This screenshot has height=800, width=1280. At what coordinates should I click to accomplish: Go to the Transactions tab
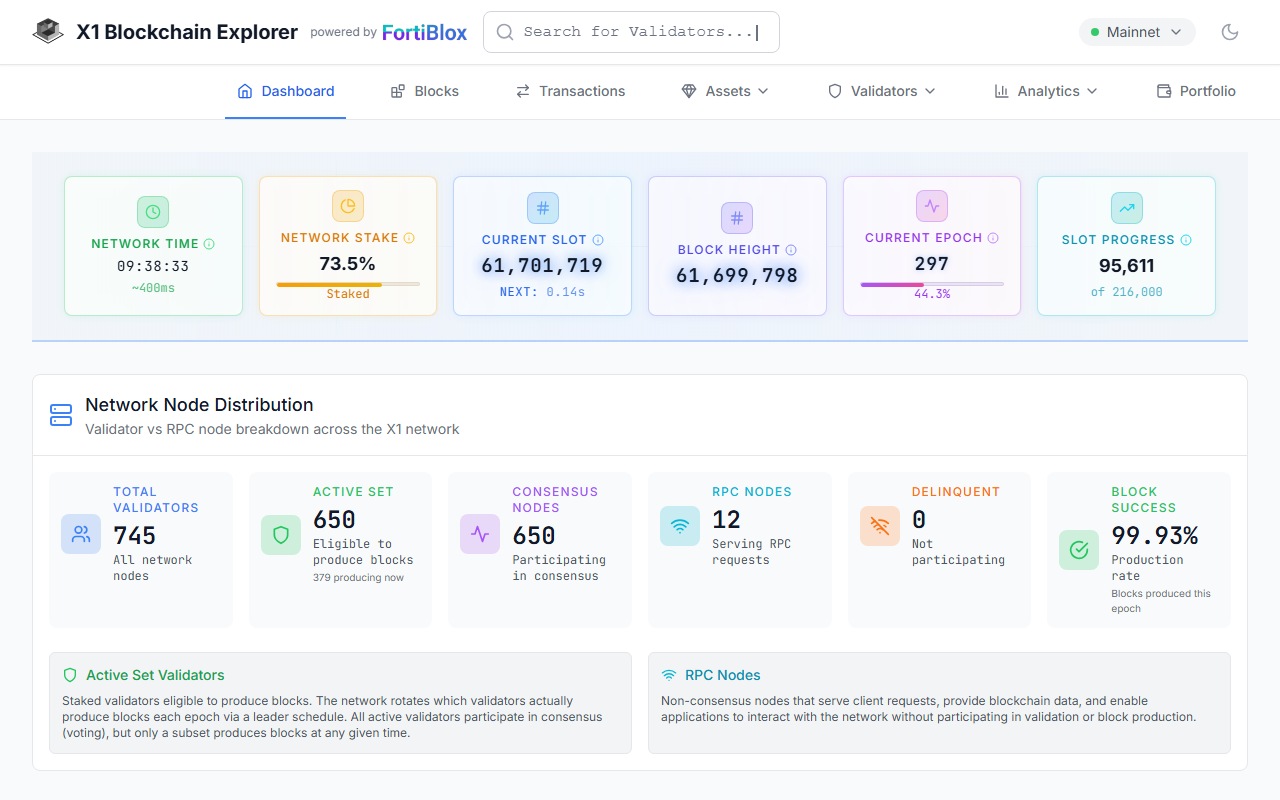[570, 91]
